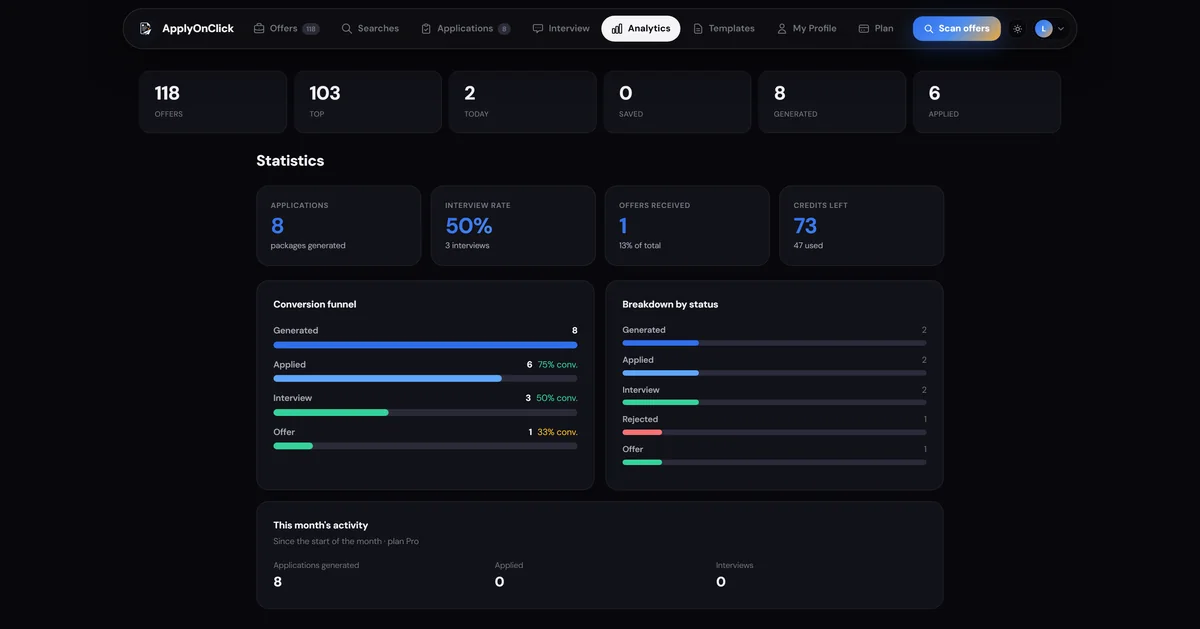The image size is (1200, 629).
Task: Click the "75% conv." label
Action: [x=558, y=365]
